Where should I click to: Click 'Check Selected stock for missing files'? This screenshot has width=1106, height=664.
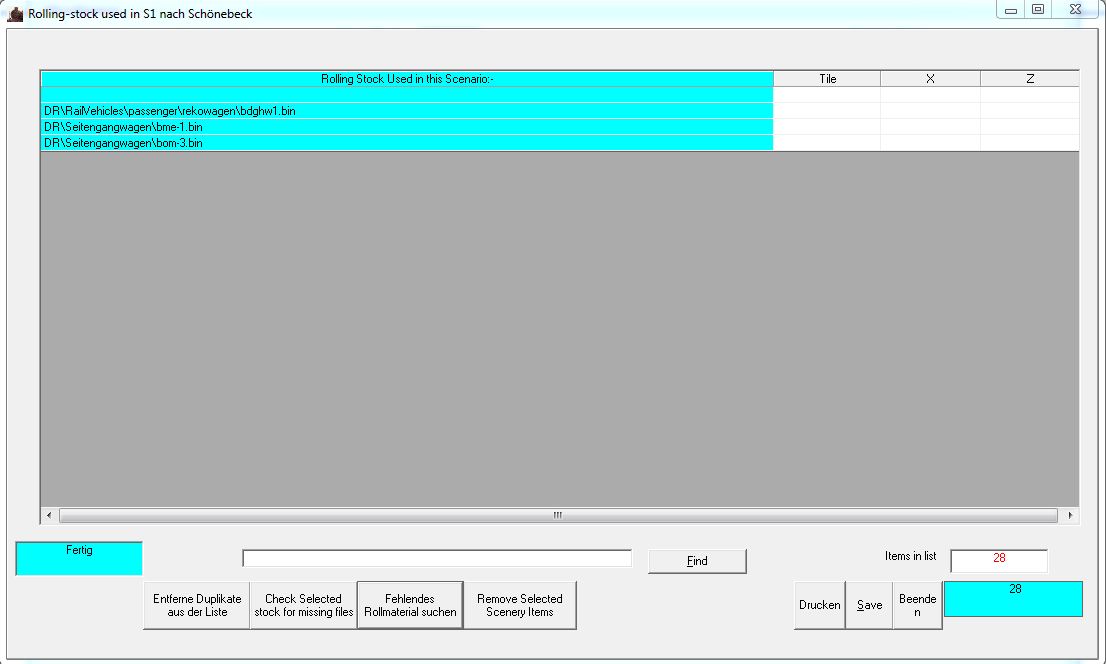point(303,605)
